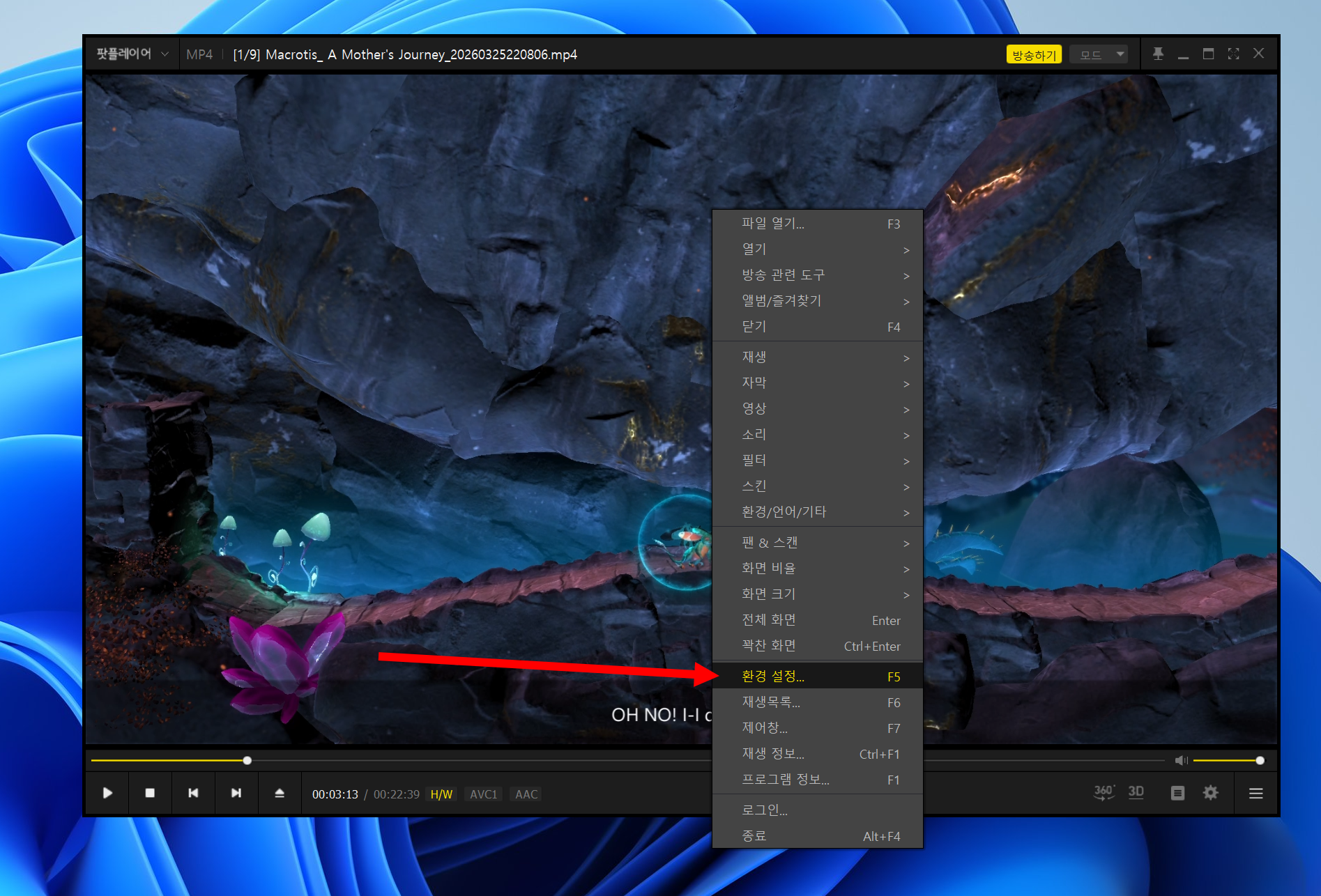Image resolution: width=1321 pixels, height=896 pixels.
Task: Open 재생 정보... from context menu
Action: (x=818, y=754)
